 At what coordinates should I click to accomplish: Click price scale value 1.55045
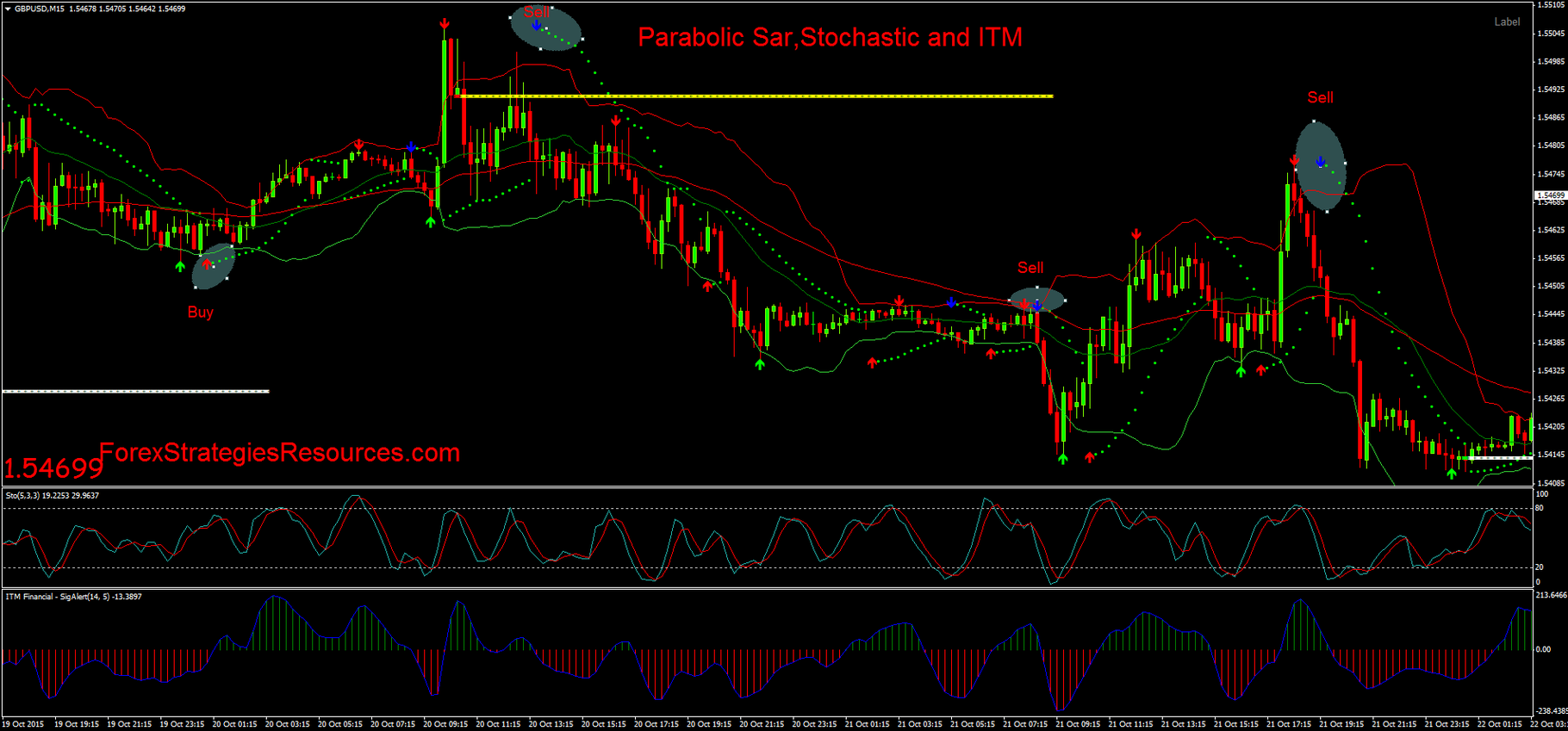(1551, 34)
